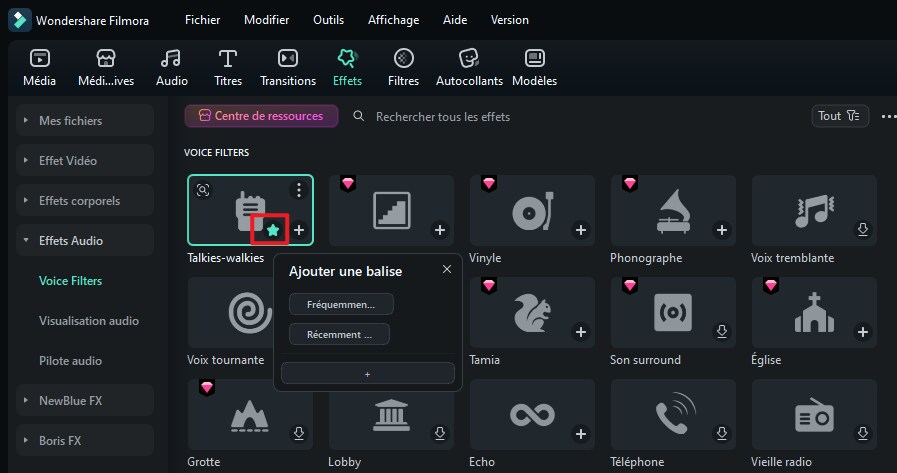Viewport: 897px width, 473px height.
Task: Click the premium diamond badge on Grotte
Action: [207, 387]
